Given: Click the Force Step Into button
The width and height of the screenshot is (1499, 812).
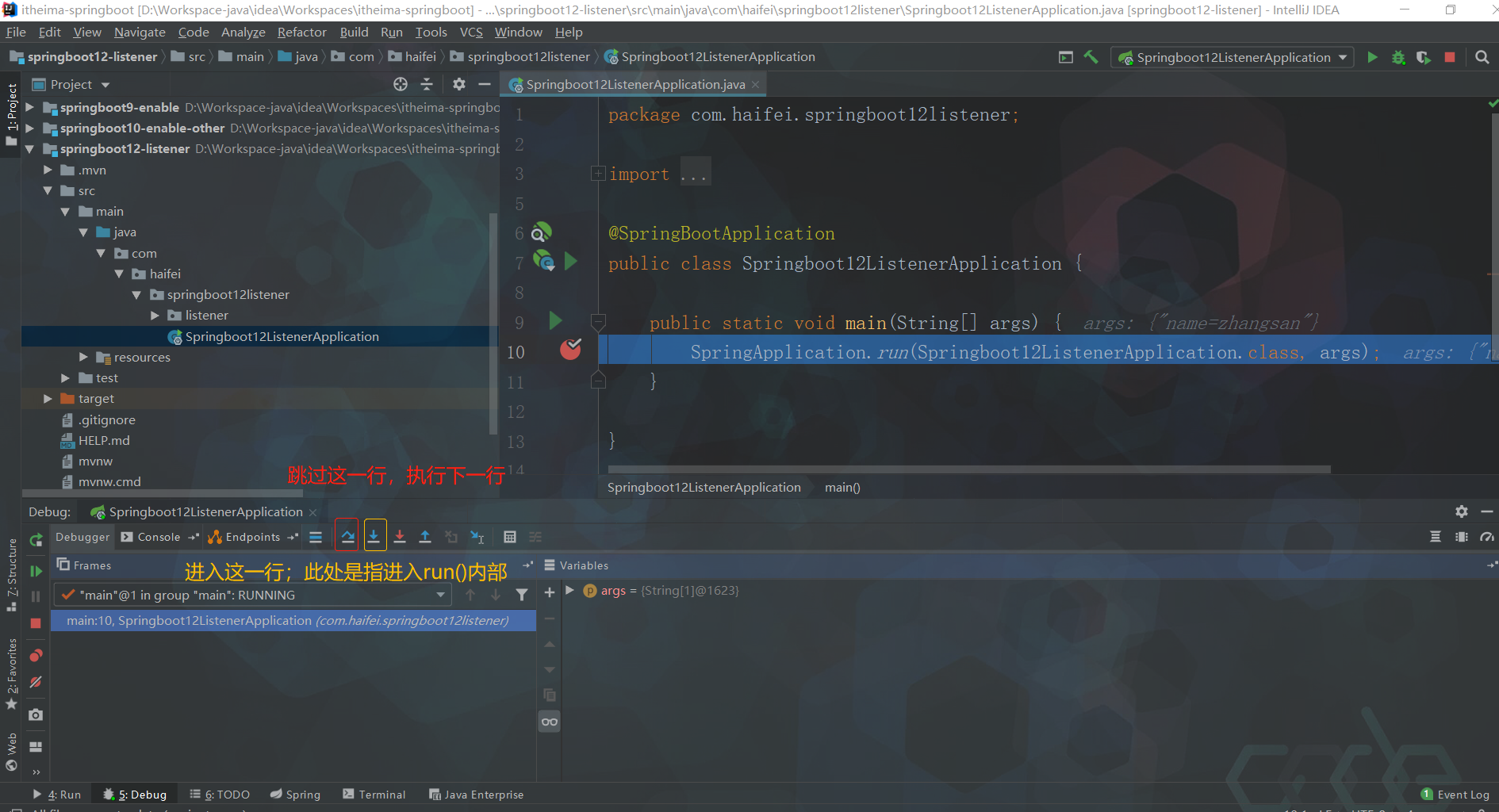Looking at the screenshot, I should click(400, 537).
